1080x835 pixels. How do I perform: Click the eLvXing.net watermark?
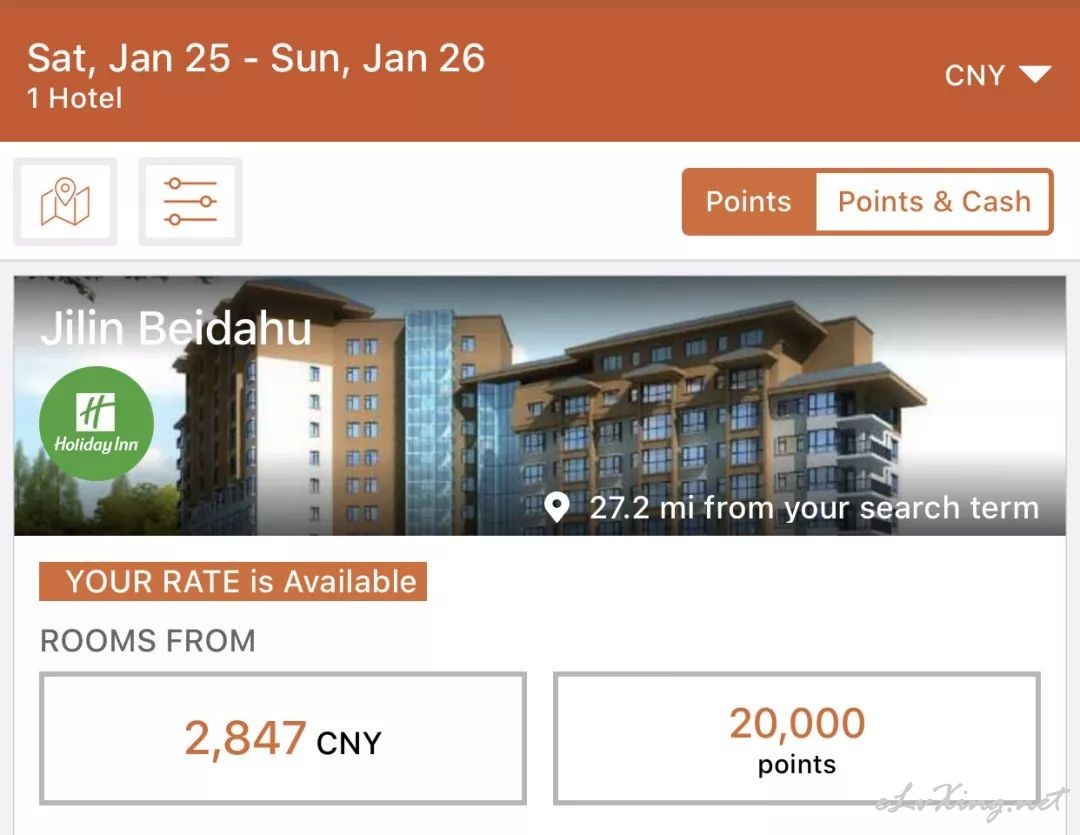pyautogui.click(x=971, y=802)
